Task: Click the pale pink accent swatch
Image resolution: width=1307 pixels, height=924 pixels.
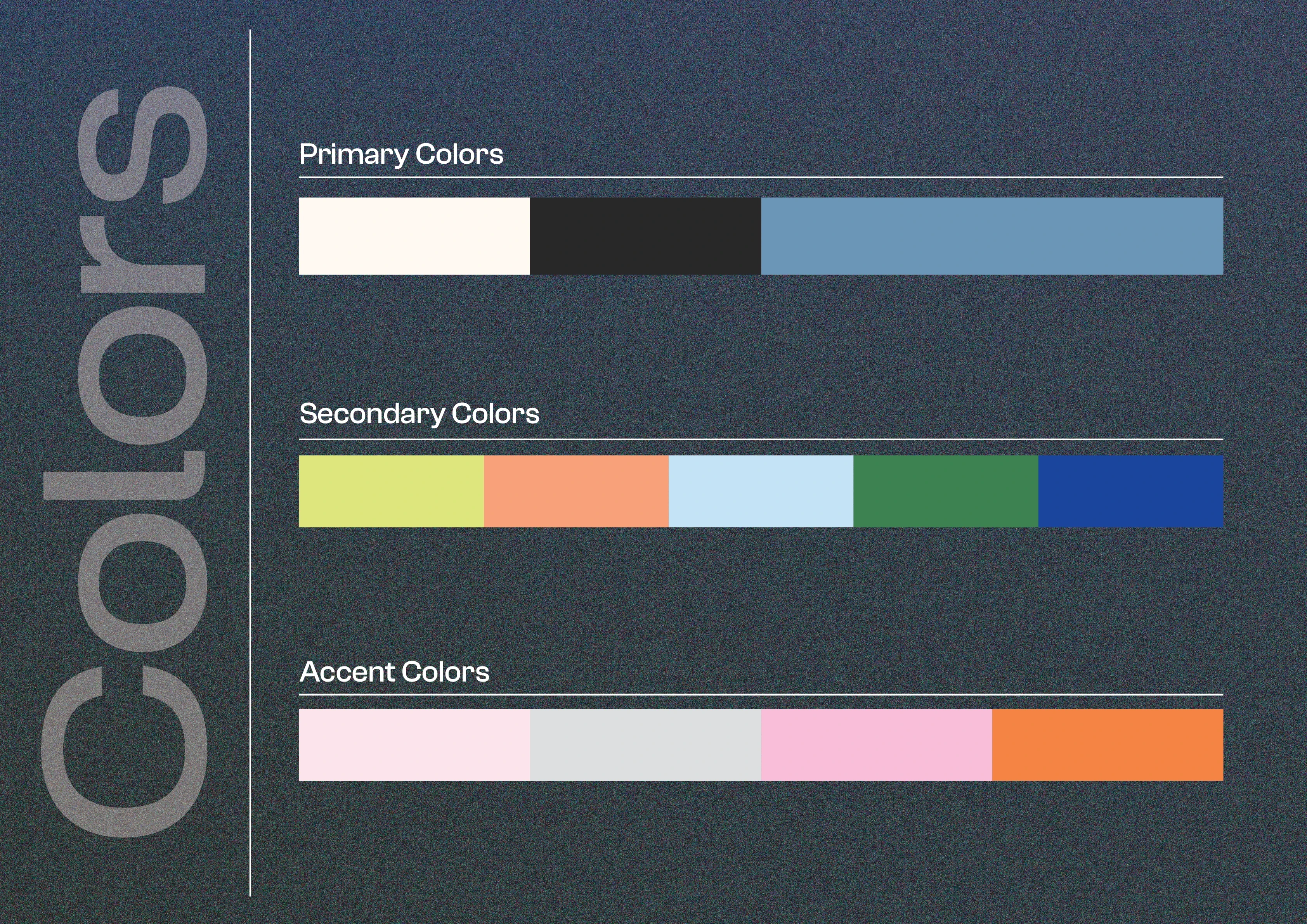Action: tap(414, 745)
